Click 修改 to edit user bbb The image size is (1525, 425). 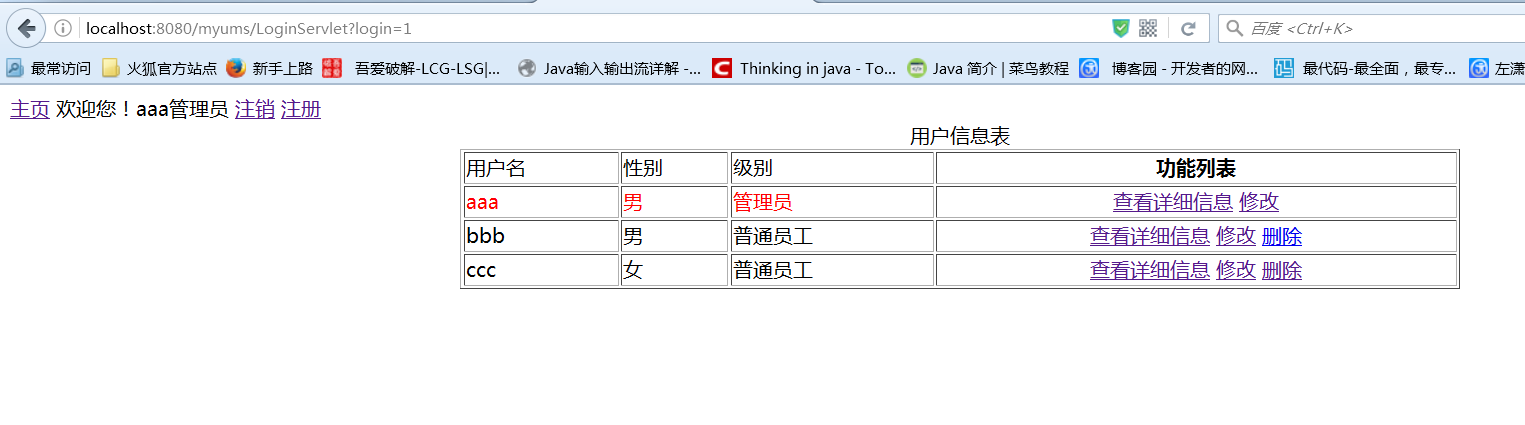point(1235,237)
